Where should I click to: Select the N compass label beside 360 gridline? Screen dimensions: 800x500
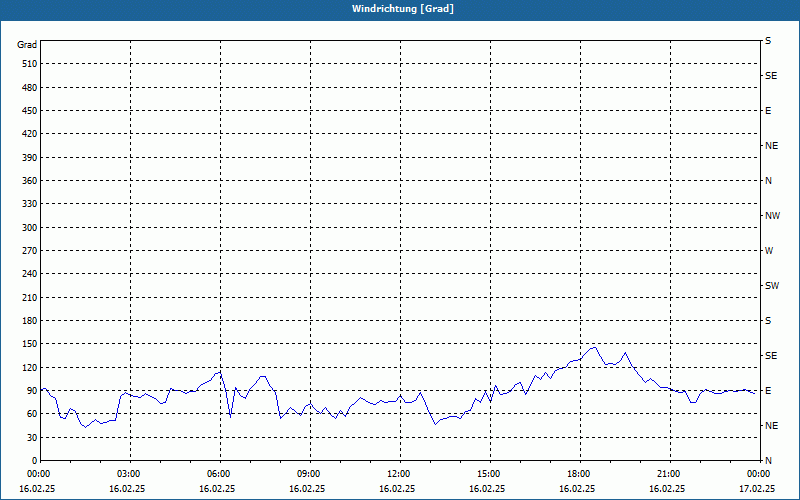768,181
